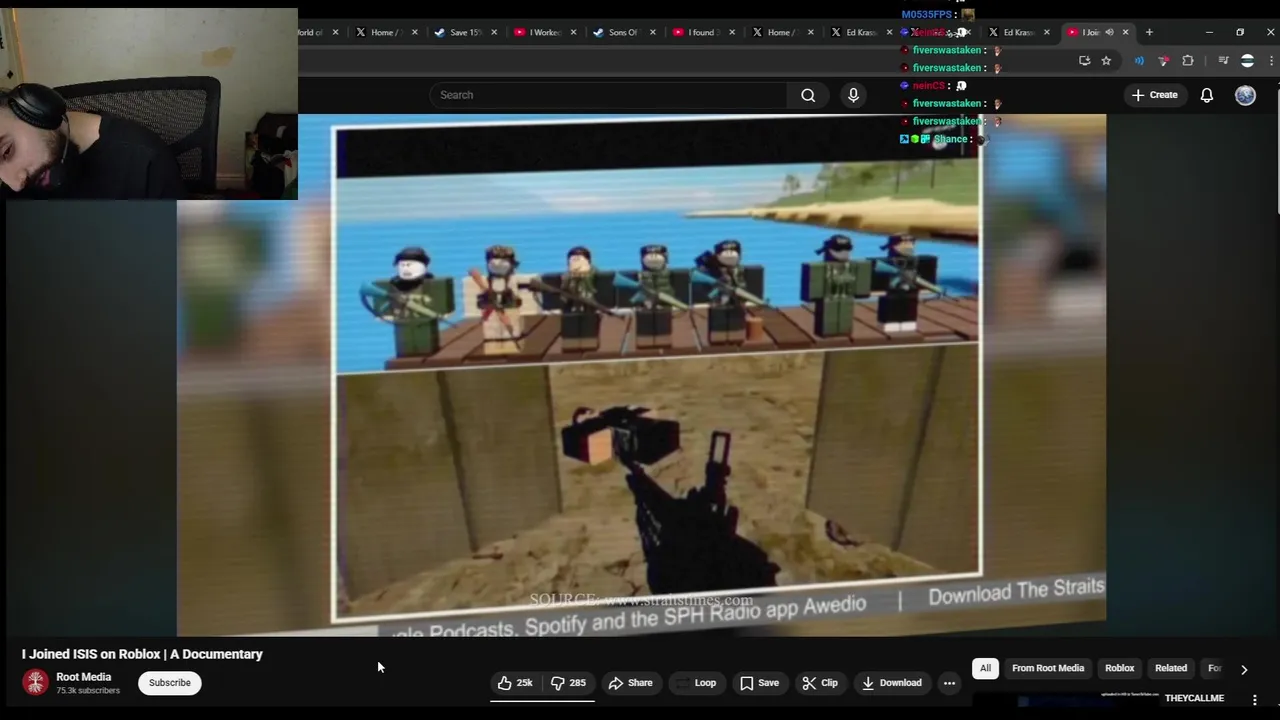The image size is (1280, 720).
Task: Close the Save 15% tab
Action: click(495, 32)
